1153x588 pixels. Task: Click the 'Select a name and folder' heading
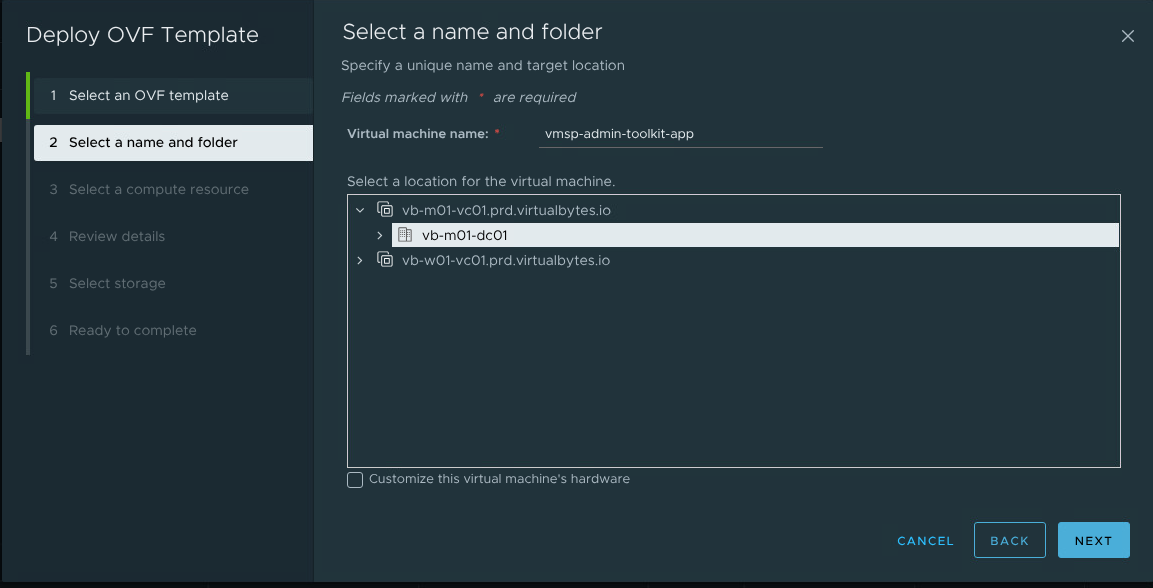[472, 32]
